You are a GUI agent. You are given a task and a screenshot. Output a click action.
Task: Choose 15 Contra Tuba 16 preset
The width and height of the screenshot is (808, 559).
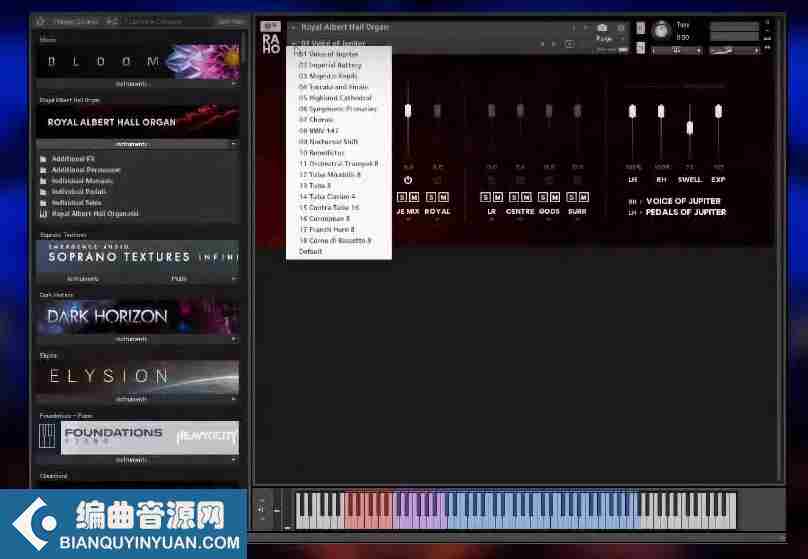(x=339, y=208)
